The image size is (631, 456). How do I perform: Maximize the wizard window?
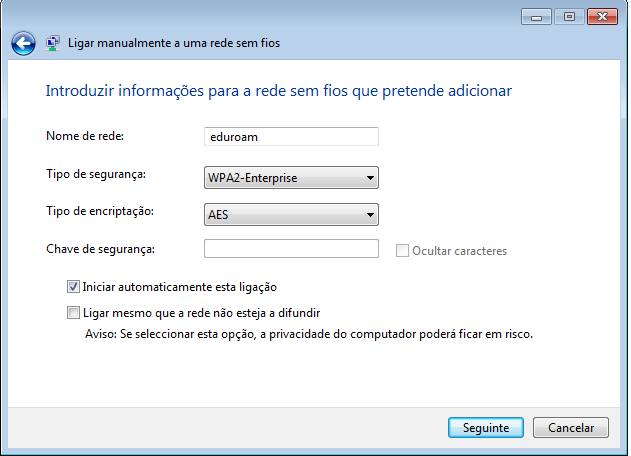click(x=569, y=17)
